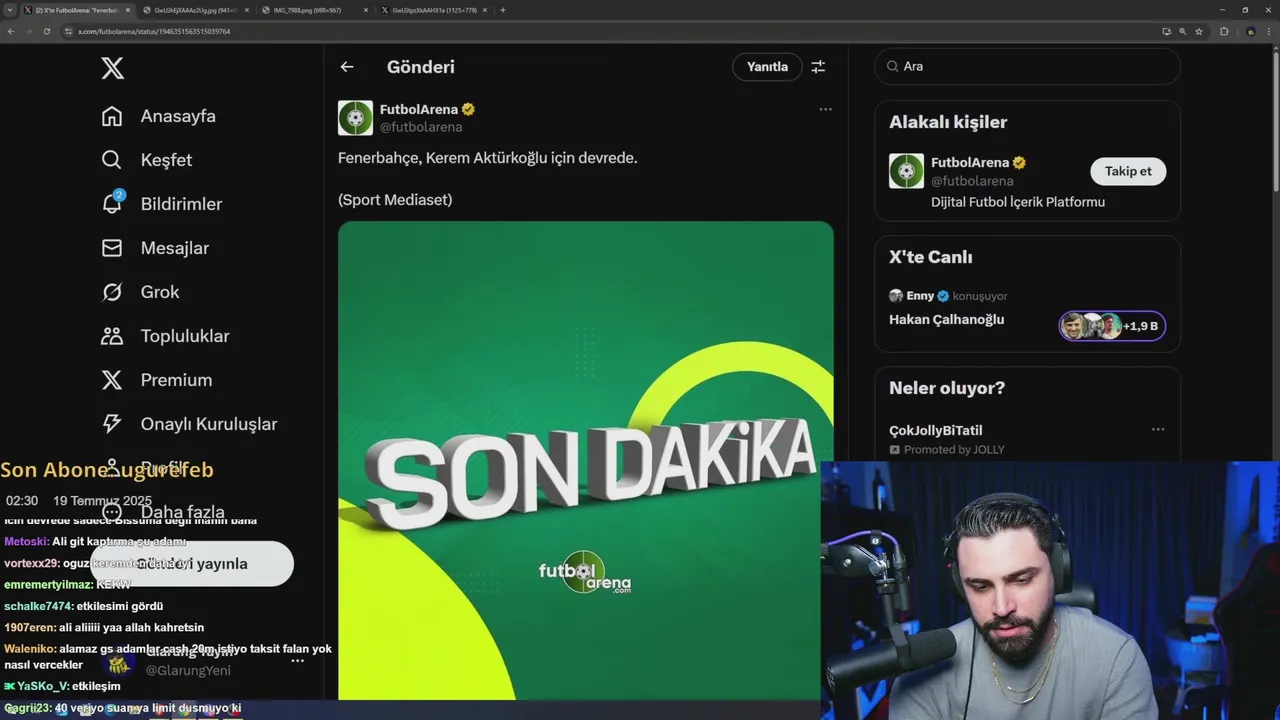Open Grok icon in sidebar
1280x720 pixels.
pos(112,292)
